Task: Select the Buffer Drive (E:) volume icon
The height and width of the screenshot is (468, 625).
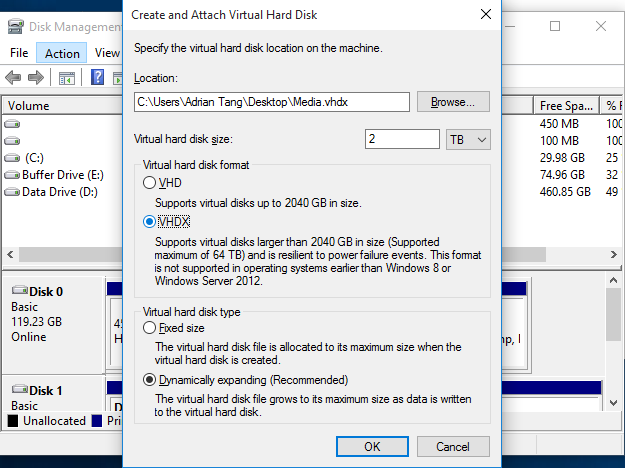Action: [x=12, y=175]
